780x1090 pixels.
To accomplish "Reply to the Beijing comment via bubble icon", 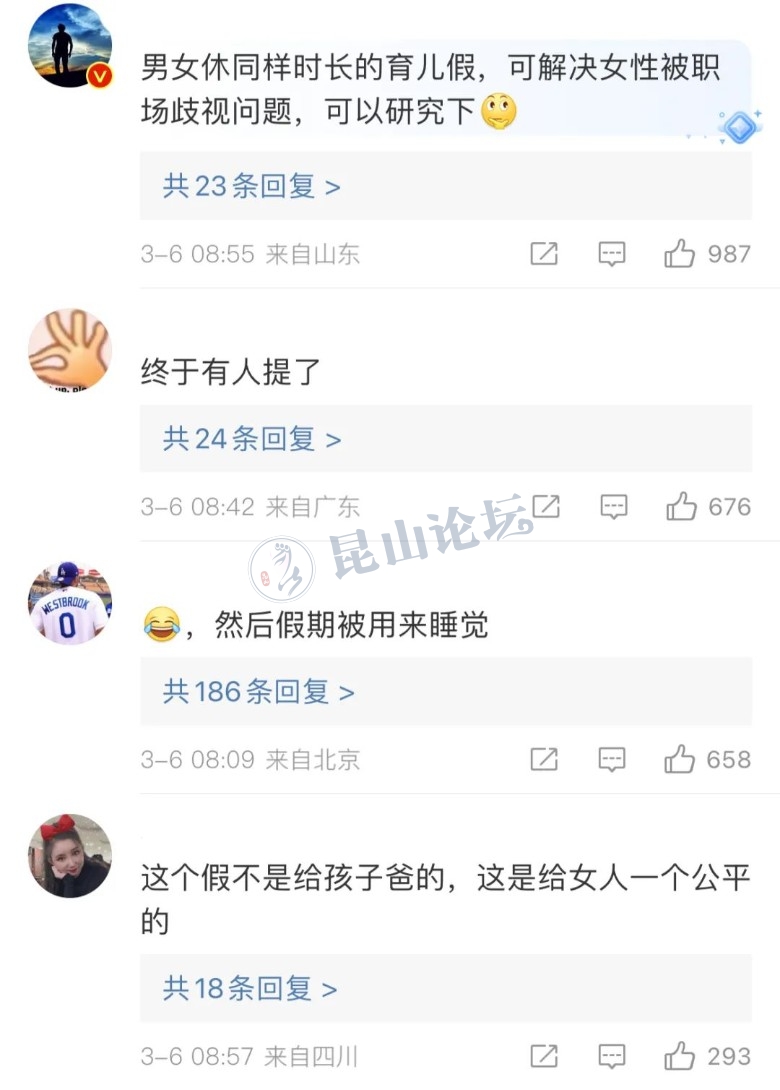I will (x=612, y=759).
